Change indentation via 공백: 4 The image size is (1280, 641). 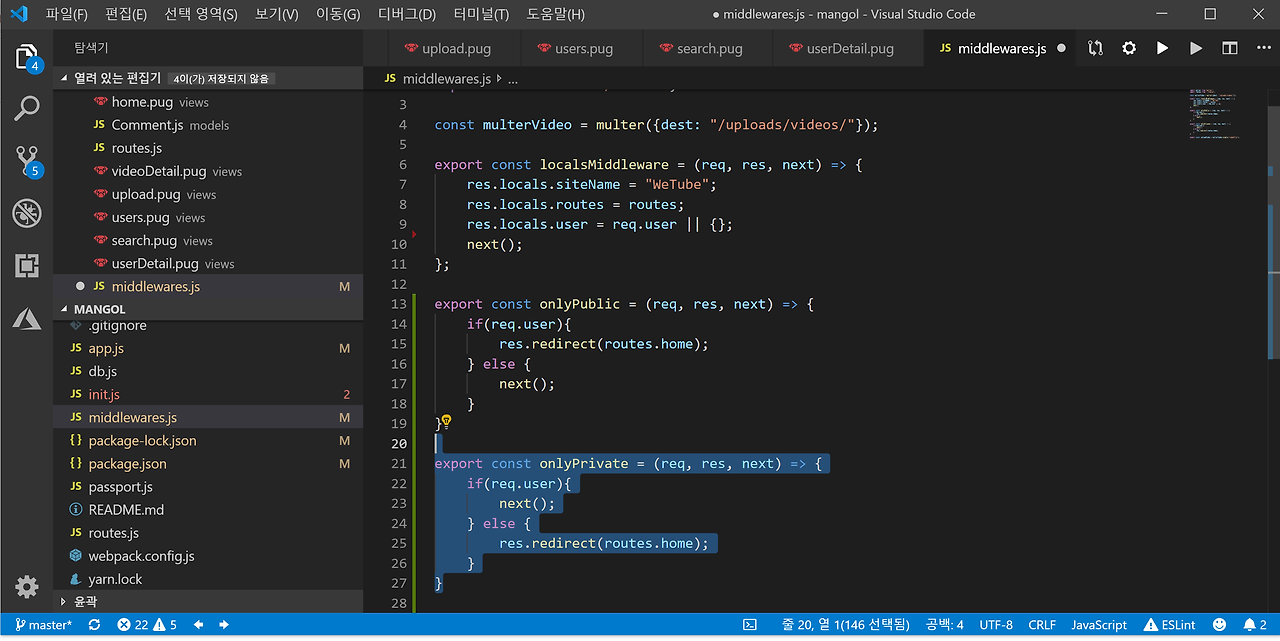pos(945,625)
